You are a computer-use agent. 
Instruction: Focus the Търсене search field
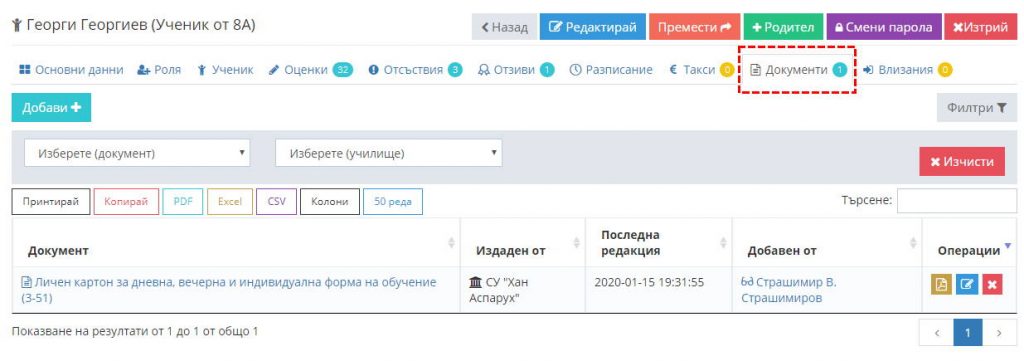pyautogui.click(x=957, y=201)
